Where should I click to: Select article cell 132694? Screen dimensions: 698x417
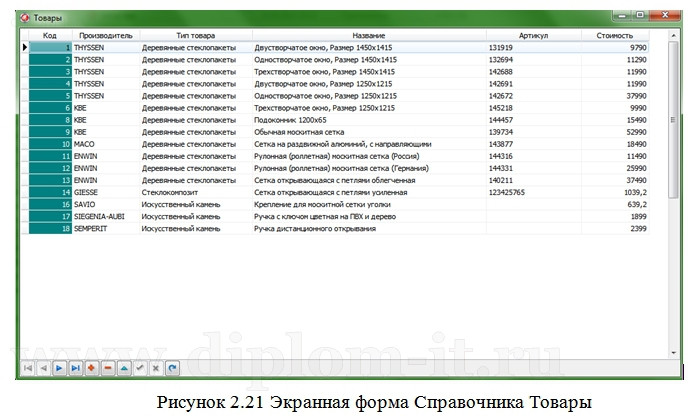534,60
